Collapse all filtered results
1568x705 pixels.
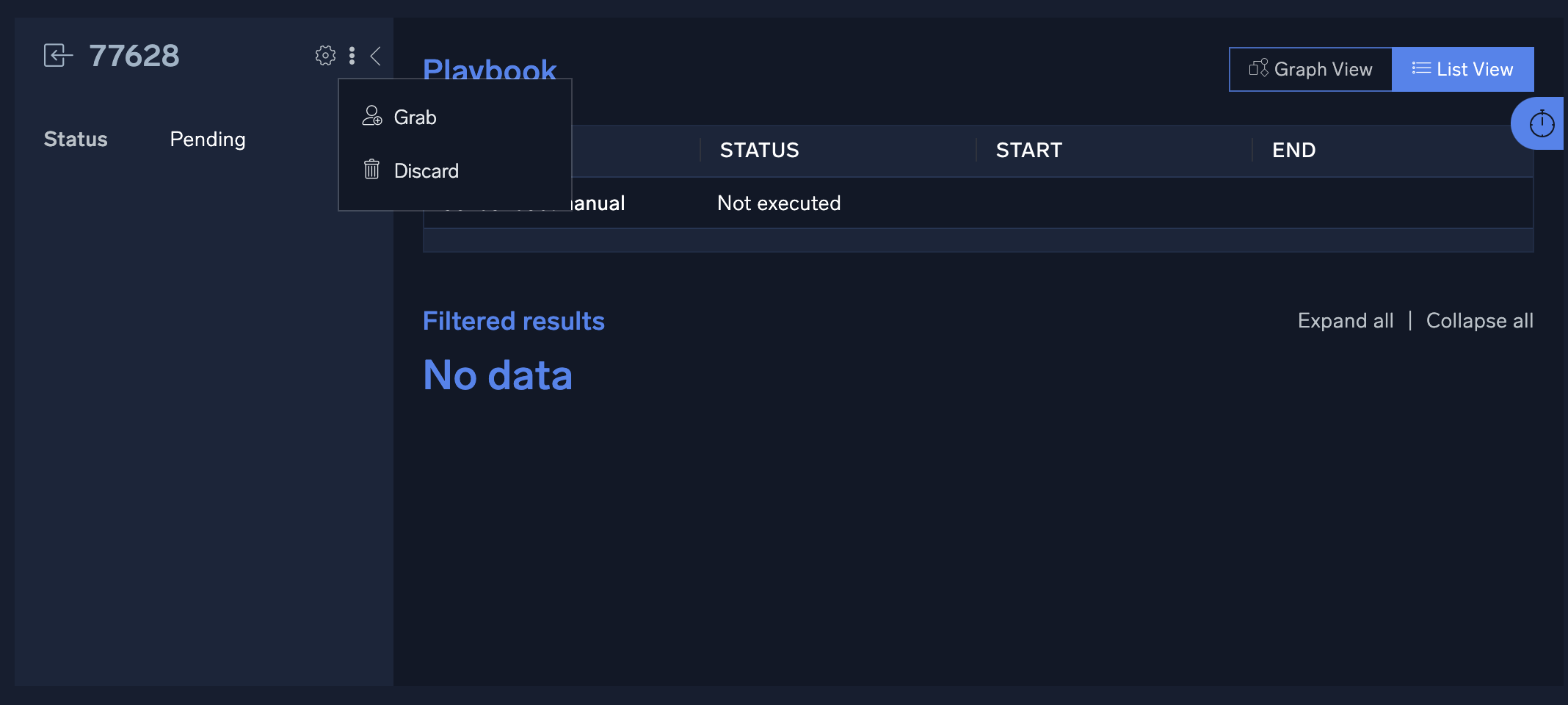pyautogui.click(x=1479, y=320)
